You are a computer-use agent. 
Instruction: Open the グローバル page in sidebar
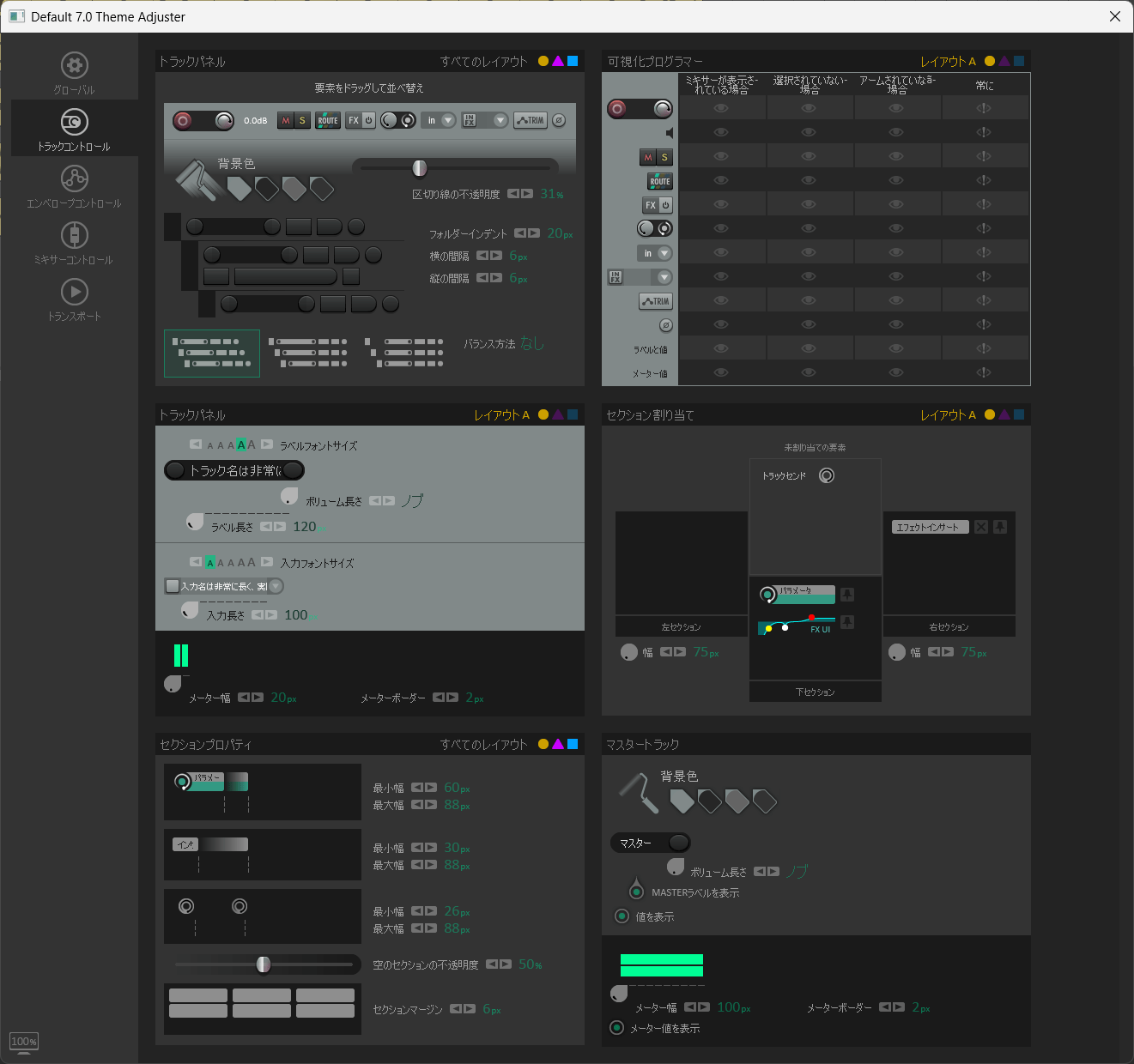tap(75, 74)
